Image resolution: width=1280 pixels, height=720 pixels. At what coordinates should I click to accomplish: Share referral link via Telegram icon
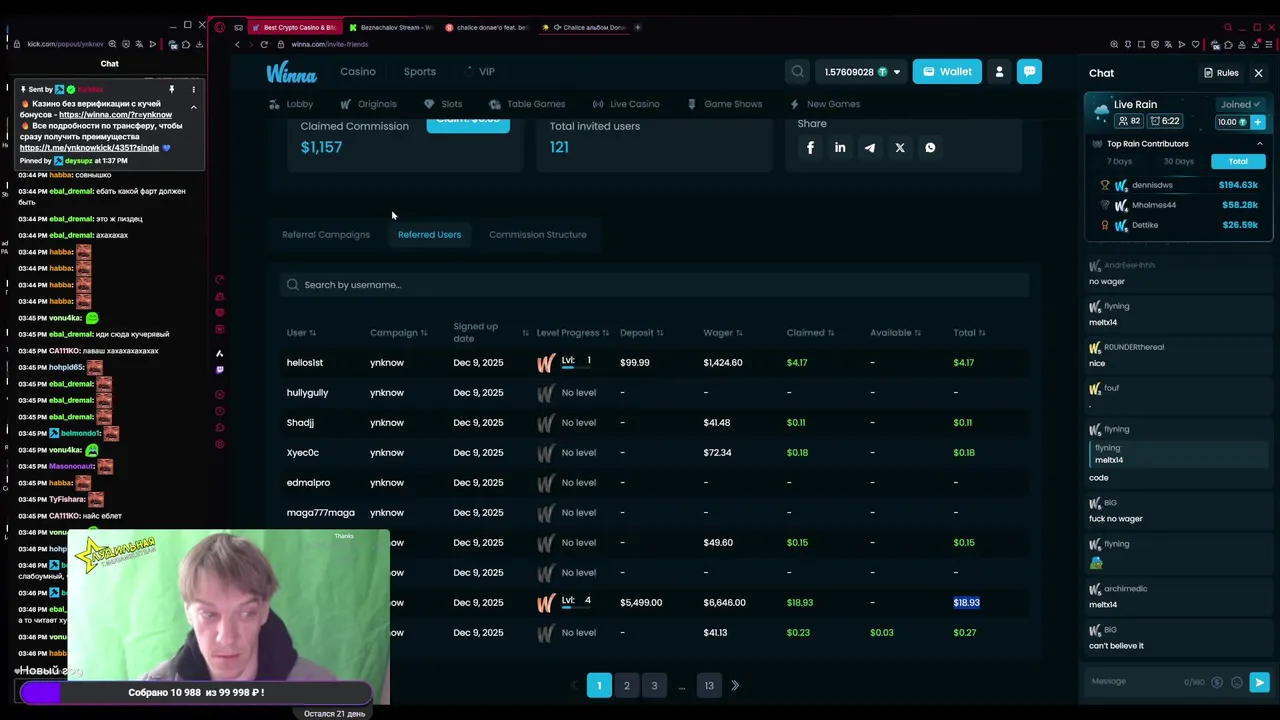tap(870, 148)
